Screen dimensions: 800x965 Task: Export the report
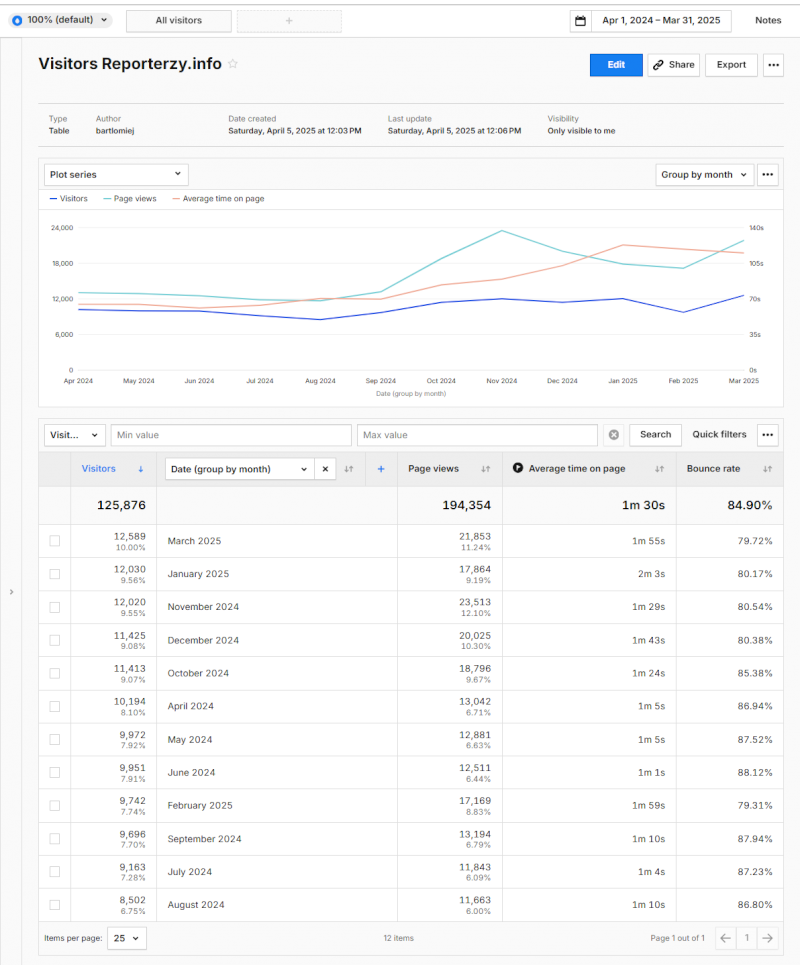coord(731,65)
